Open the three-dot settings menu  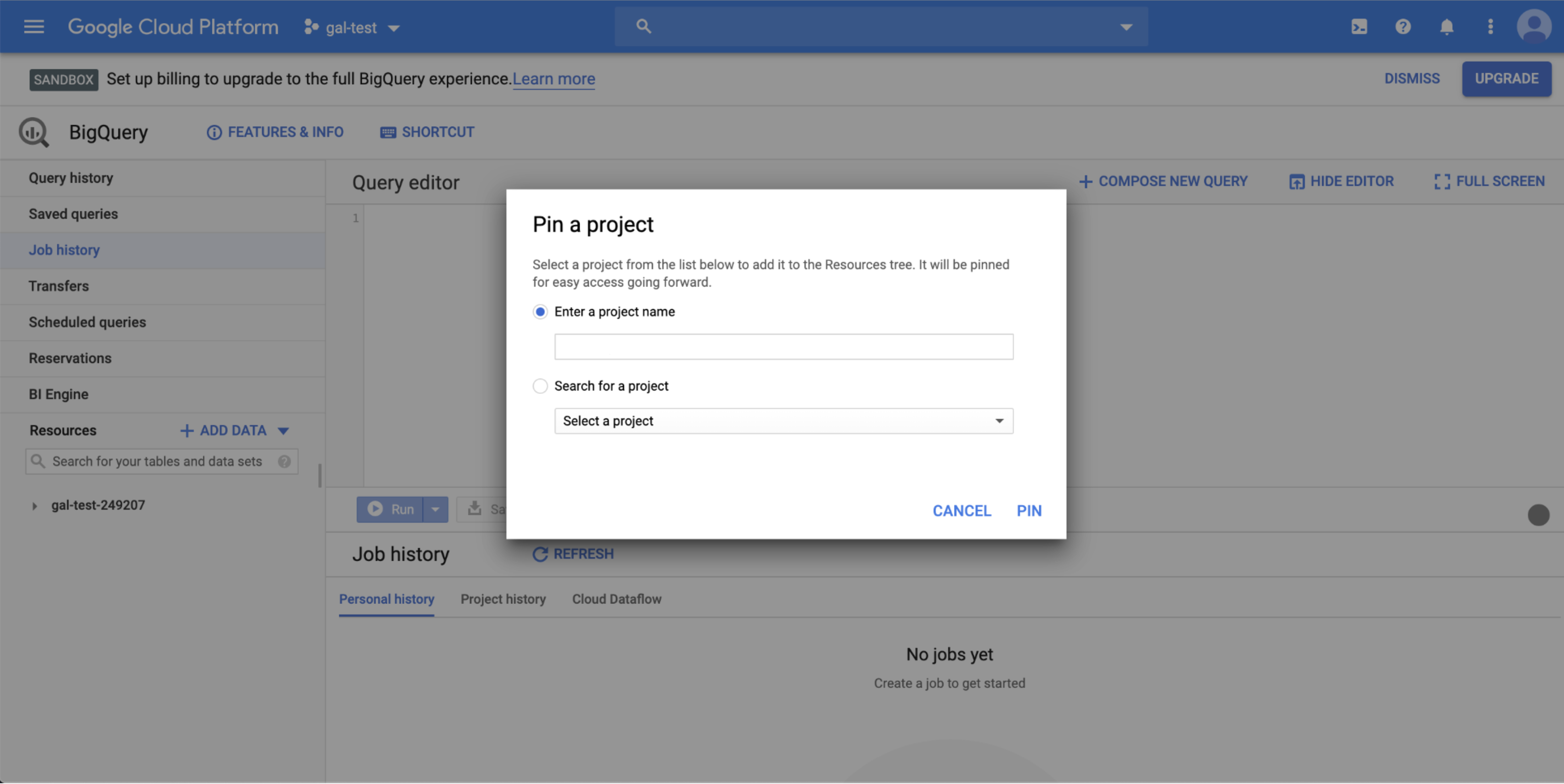coord(1490,26)
